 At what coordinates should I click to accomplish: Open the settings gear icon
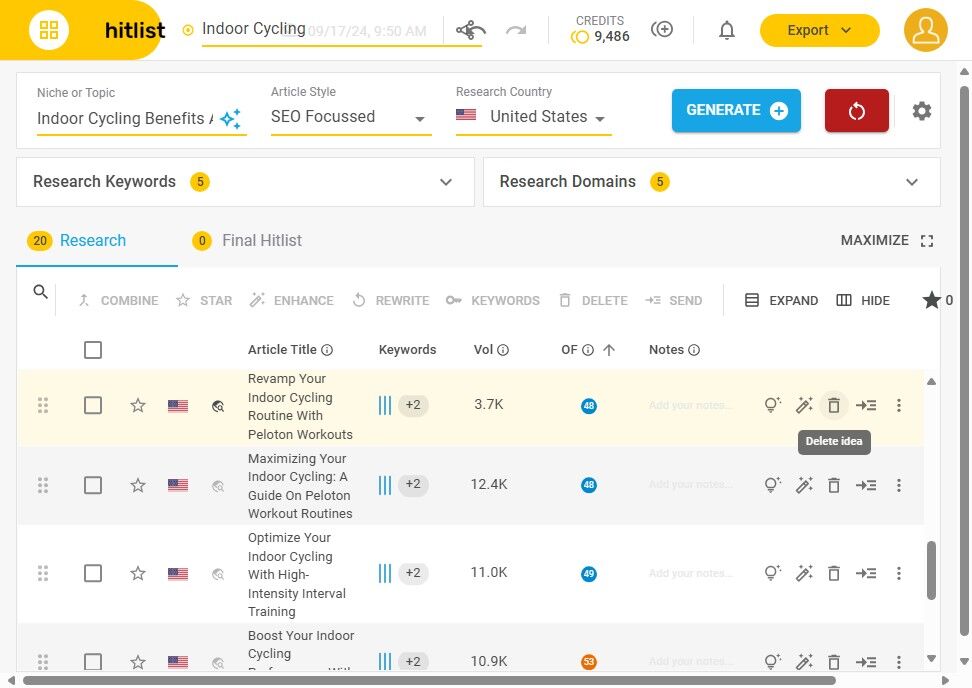pyautogui.click(x=921, y=111)
